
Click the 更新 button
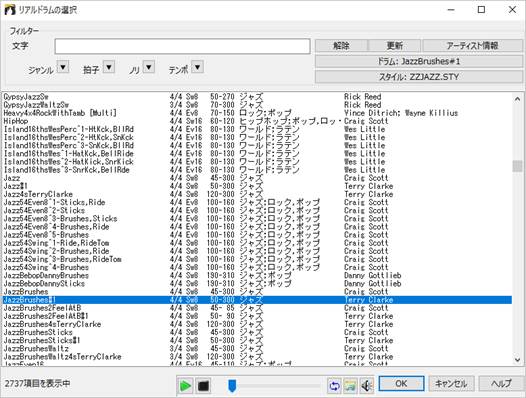[394, 46]
